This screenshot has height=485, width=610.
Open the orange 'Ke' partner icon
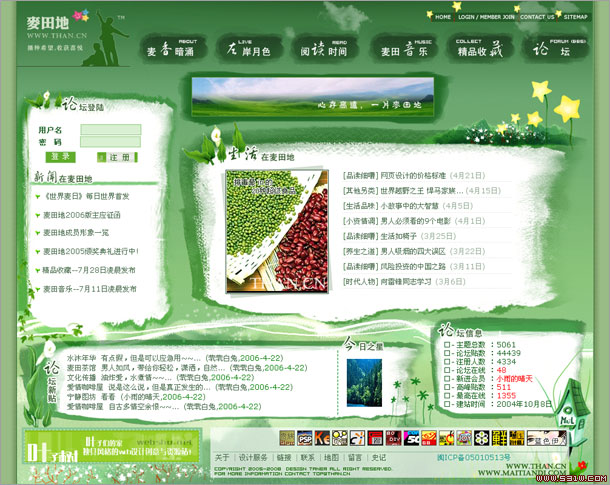click(322, 438)
